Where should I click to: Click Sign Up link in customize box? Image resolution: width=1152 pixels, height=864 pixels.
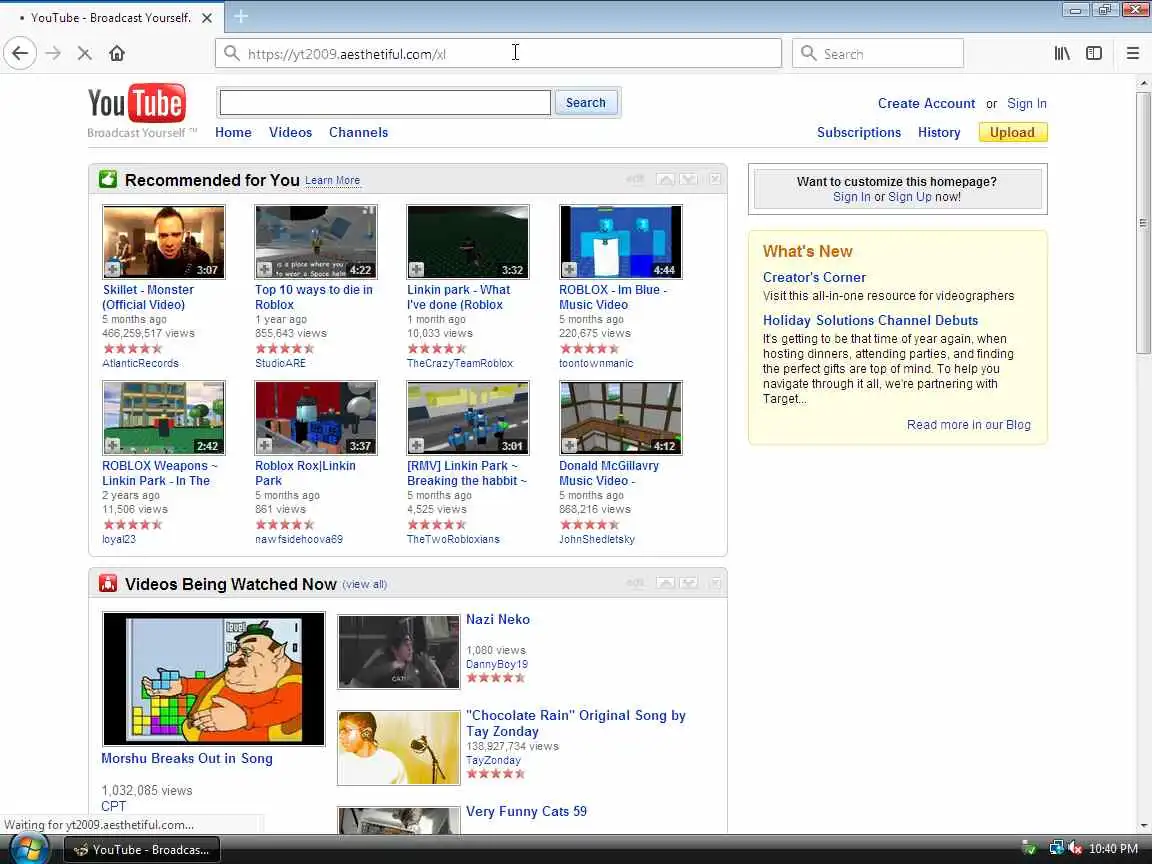tap(910, 197)
